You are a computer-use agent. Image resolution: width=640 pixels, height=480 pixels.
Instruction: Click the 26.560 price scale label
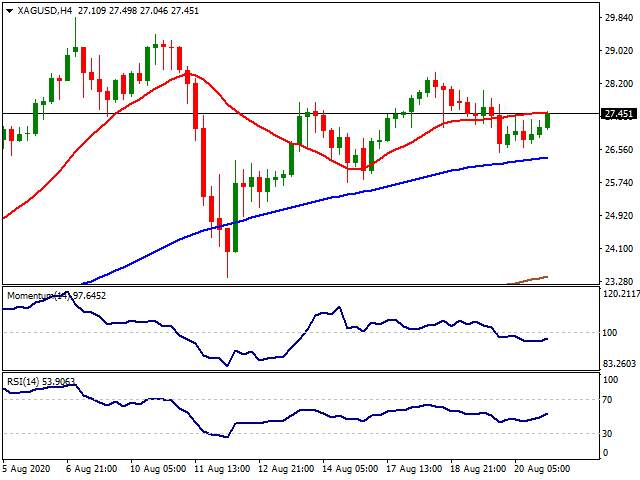[619, 150]
